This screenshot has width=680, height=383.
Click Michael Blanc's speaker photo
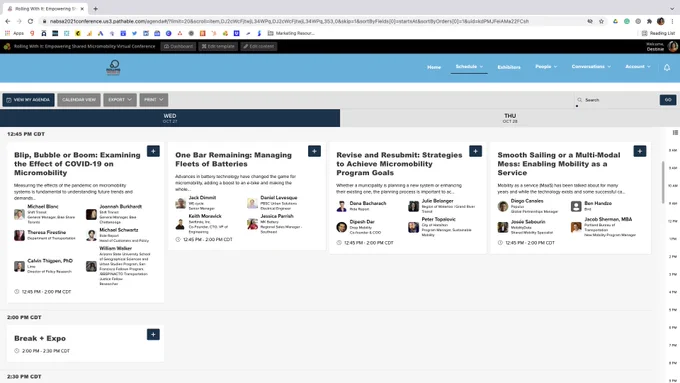19,214
